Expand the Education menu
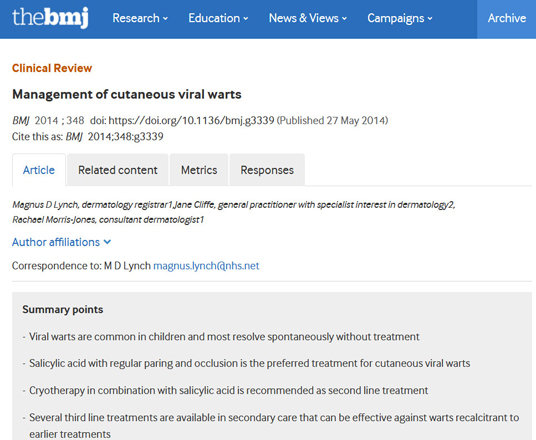This screenshot has height=440, width=536. [218, 18]
